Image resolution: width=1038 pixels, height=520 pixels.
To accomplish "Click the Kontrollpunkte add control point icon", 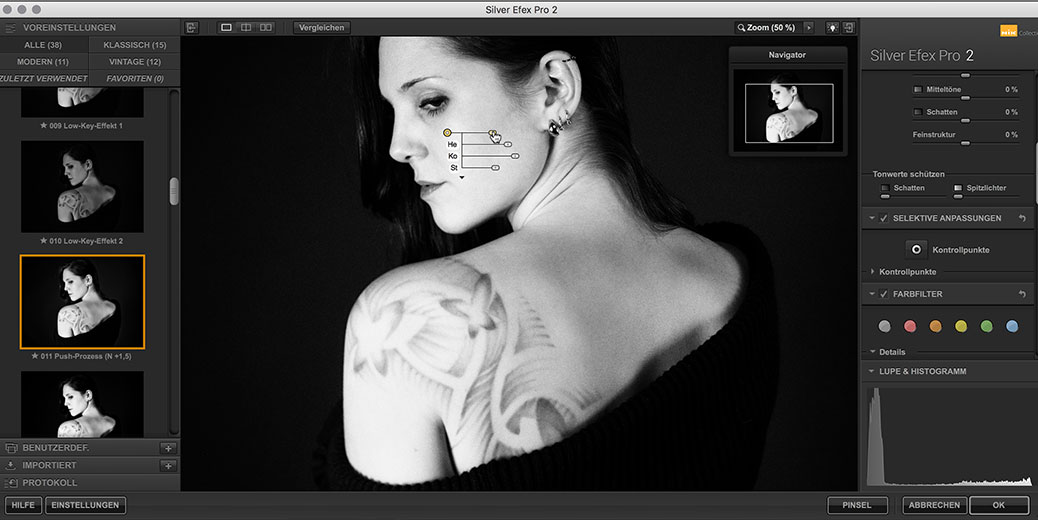I will click(x=916, y=249).
